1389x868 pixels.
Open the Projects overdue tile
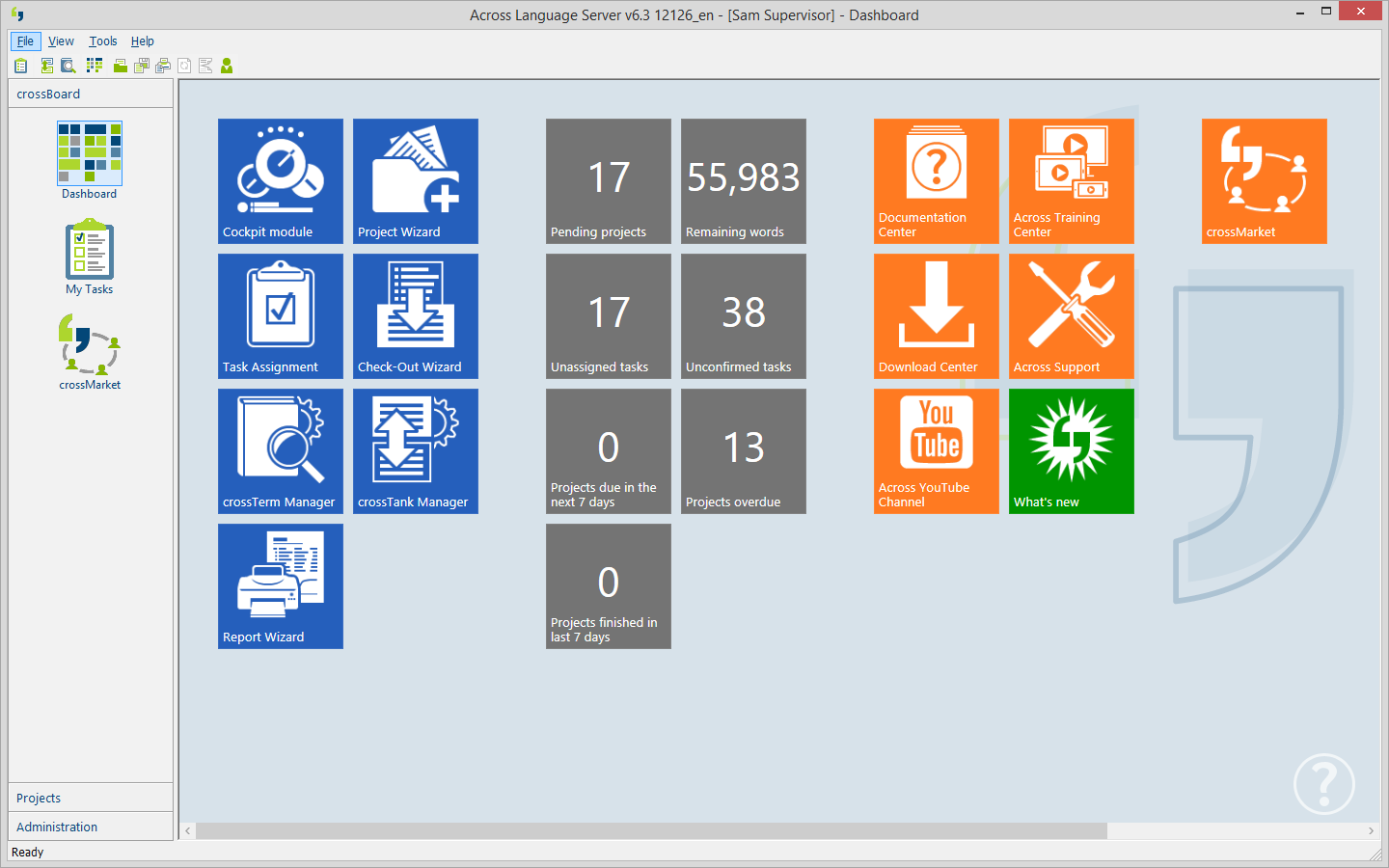tap(744, 451)
